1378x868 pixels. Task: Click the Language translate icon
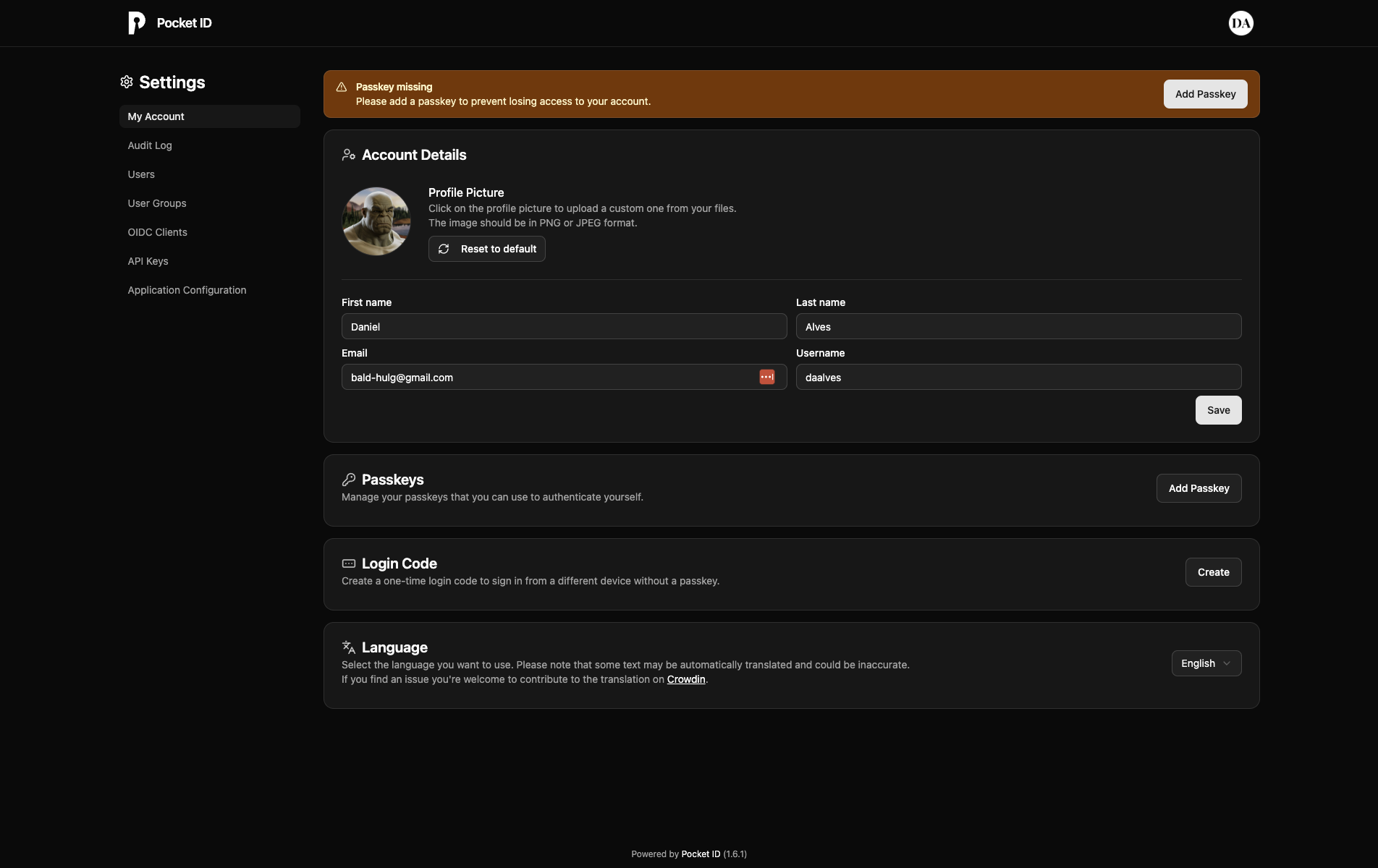(349, 647)
